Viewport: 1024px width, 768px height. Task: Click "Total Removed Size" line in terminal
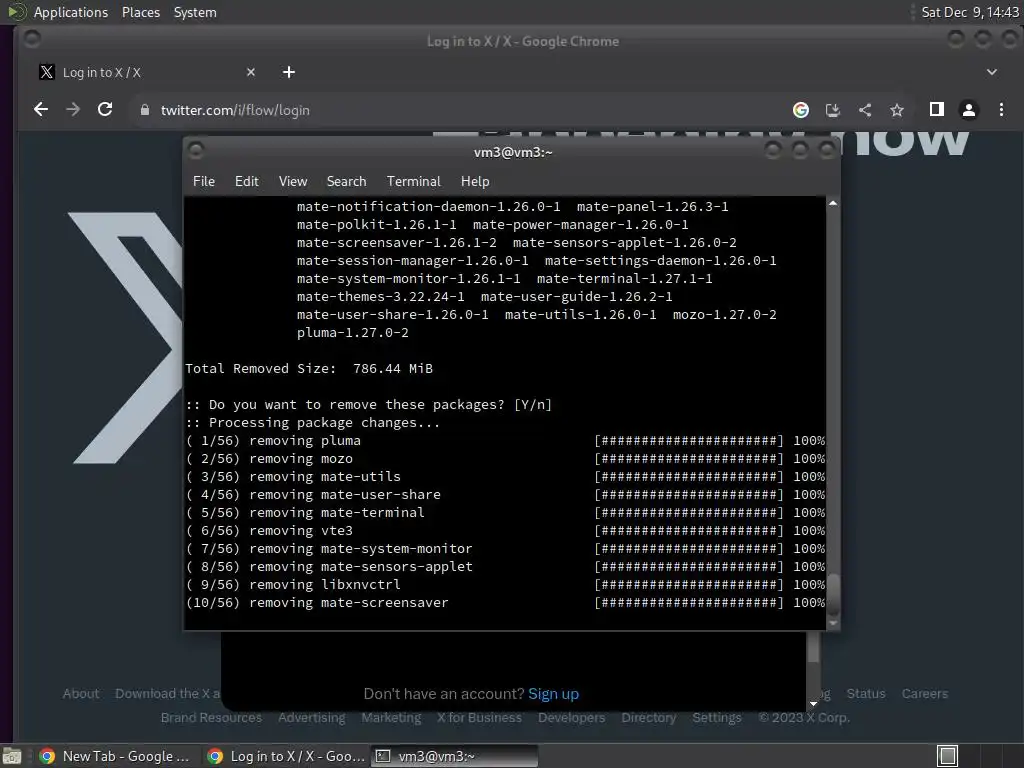click(309, 369)
